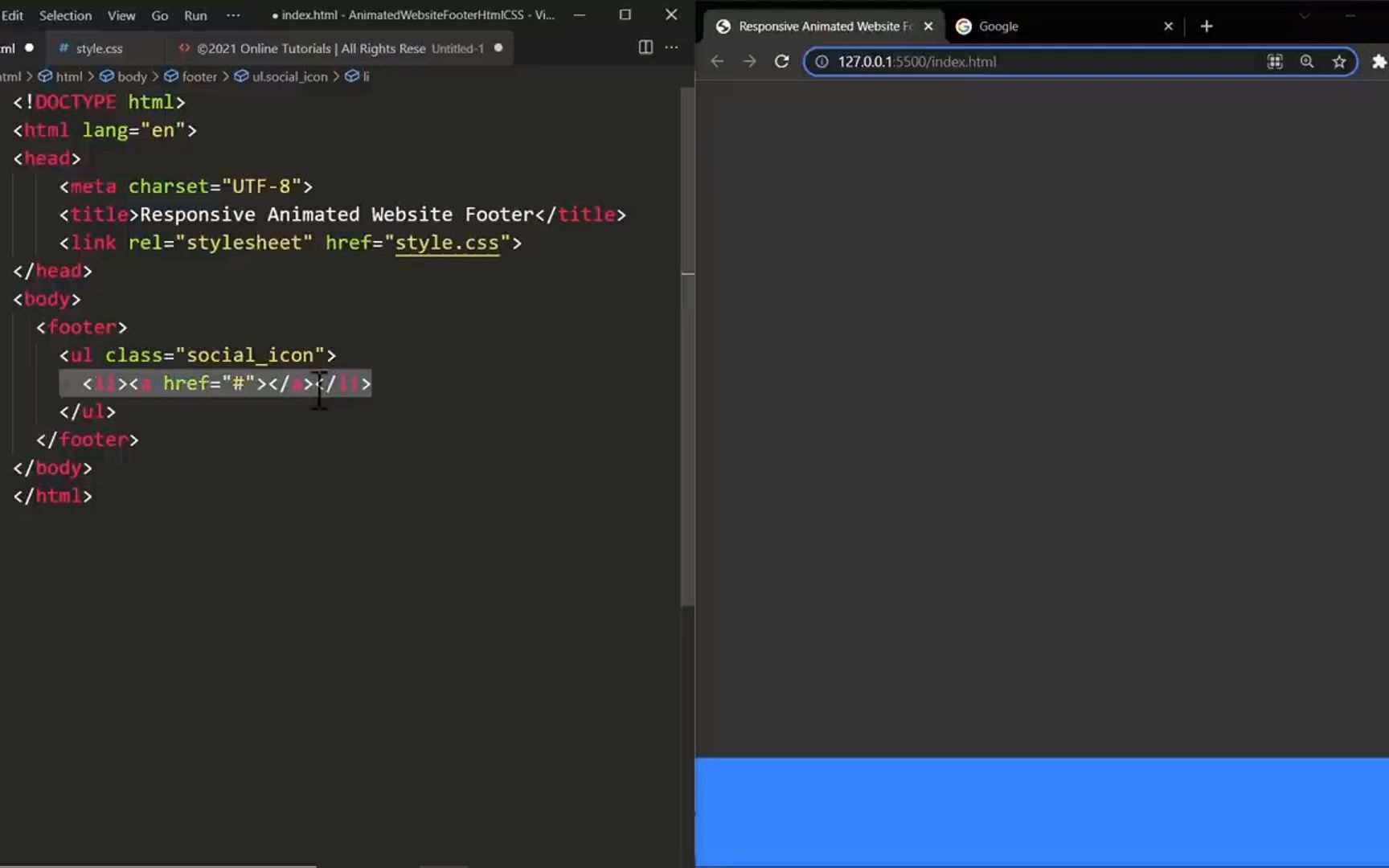The image size is (1389, 868).
Task: Select the html breadcrumb item
Action: pyautogui.click(x=61, y=76)
